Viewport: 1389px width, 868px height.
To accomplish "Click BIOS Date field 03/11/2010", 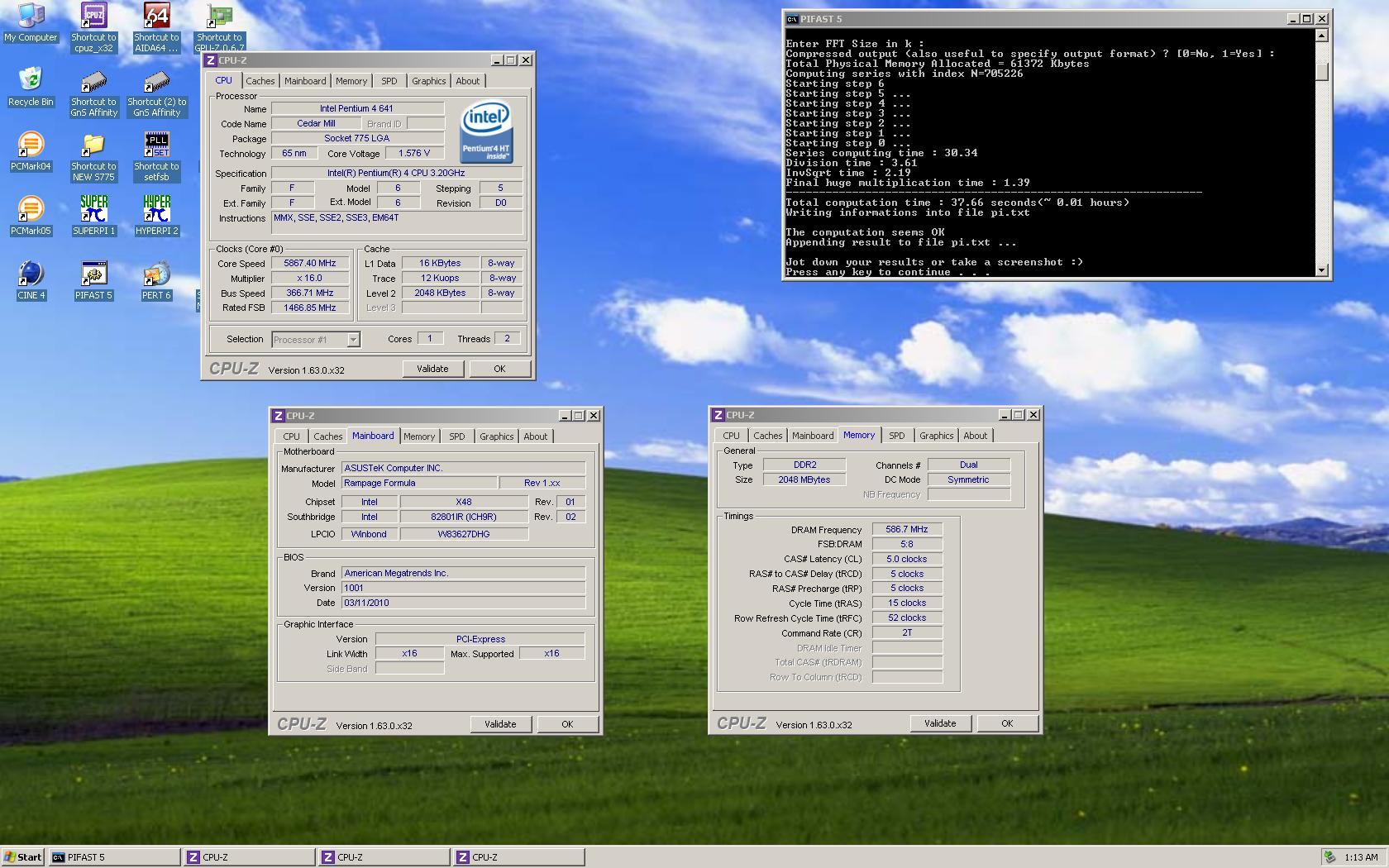I will 463,603.
